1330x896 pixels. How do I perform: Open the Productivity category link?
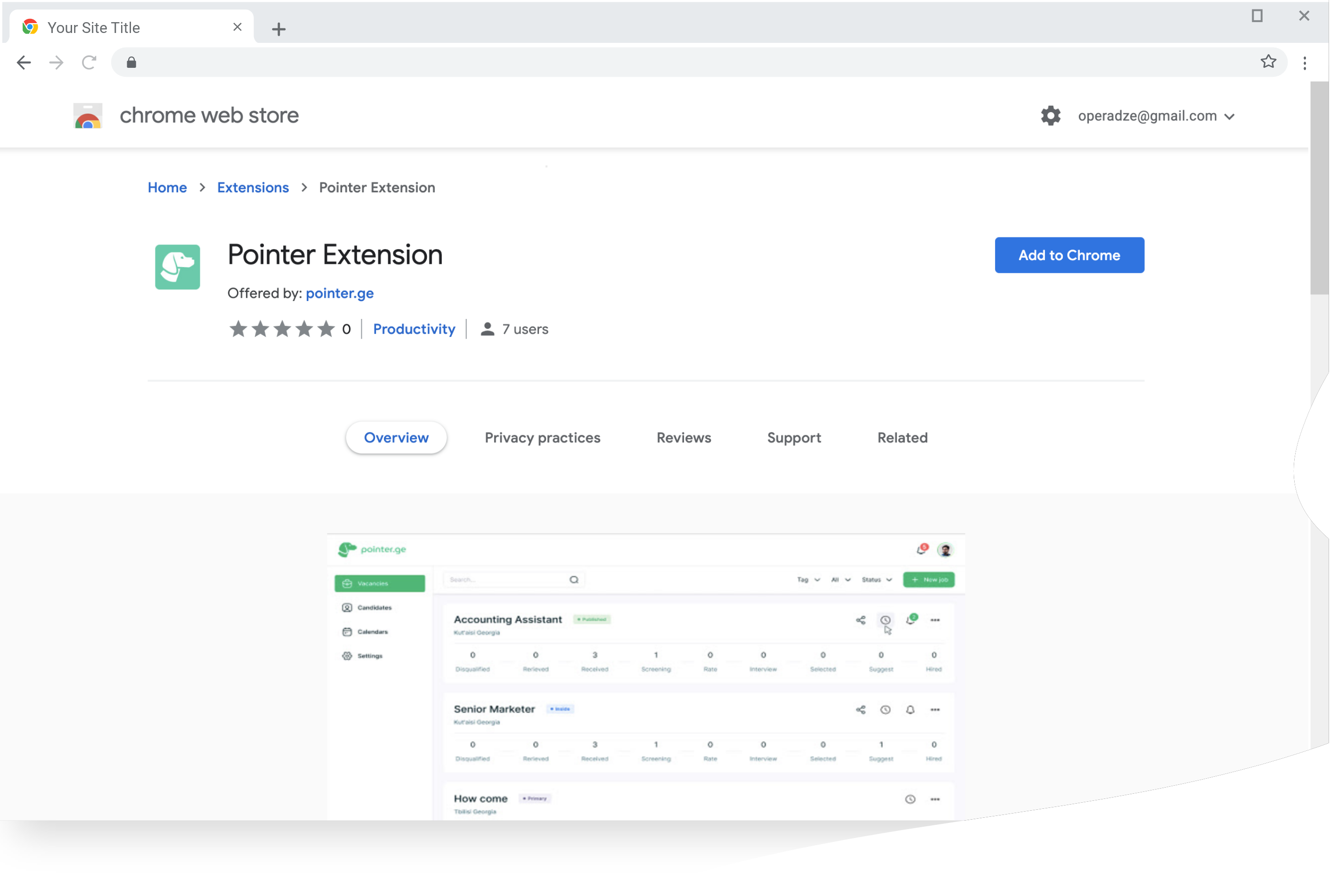point(414,329)
